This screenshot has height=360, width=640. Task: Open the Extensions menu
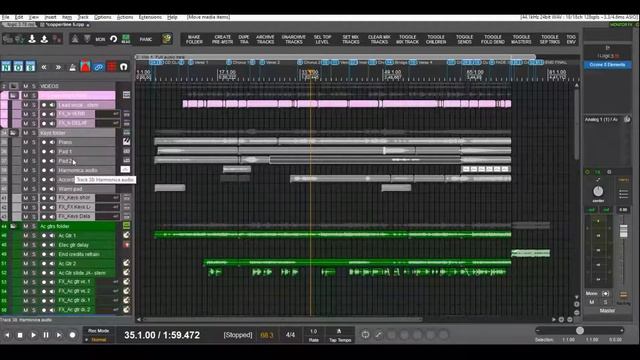(150, 17)
